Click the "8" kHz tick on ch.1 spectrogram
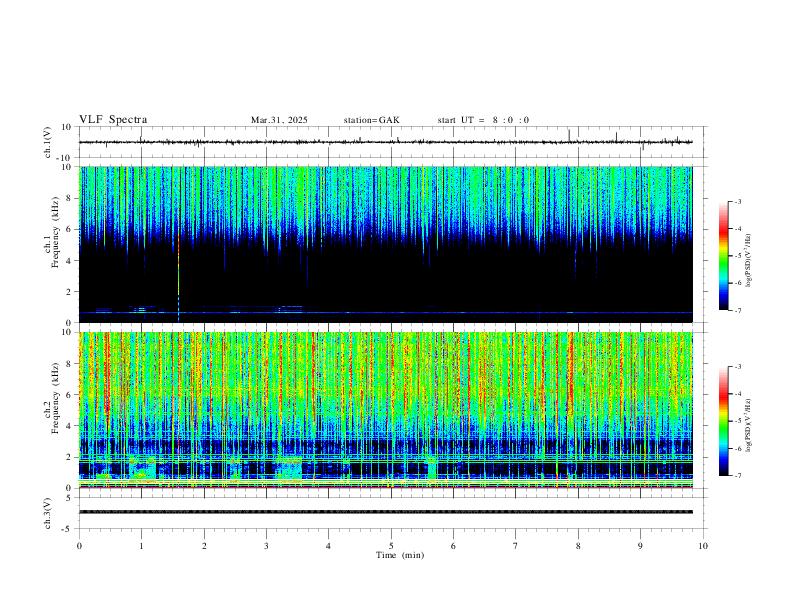 tap(70, 198)
